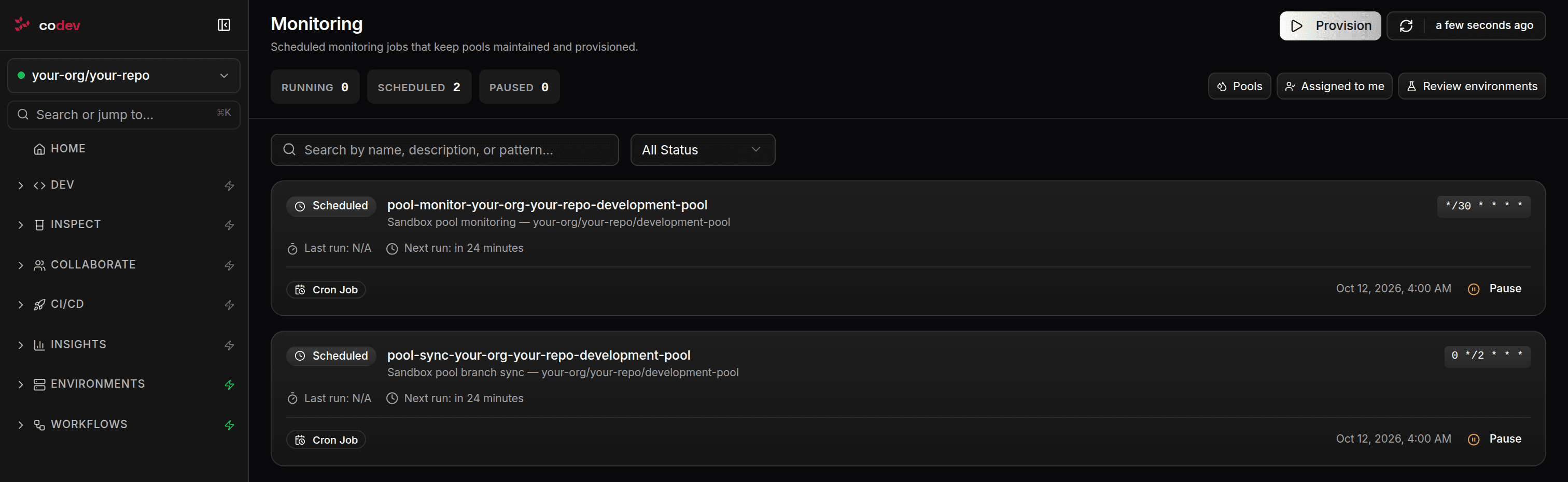Expand the INSIGHTS section chevron

coord(21,345)
